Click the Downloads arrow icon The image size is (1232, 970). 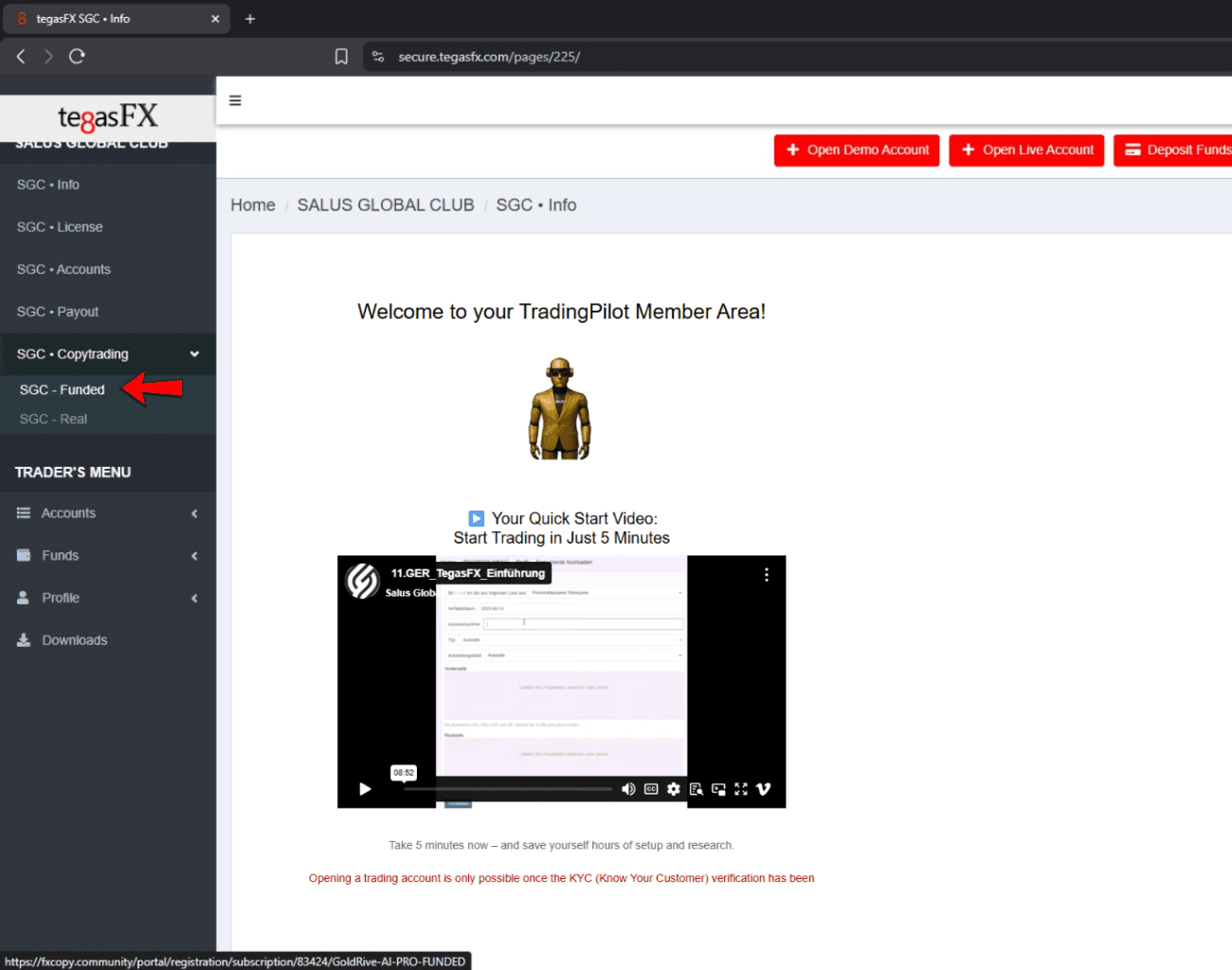pos(24,640)
